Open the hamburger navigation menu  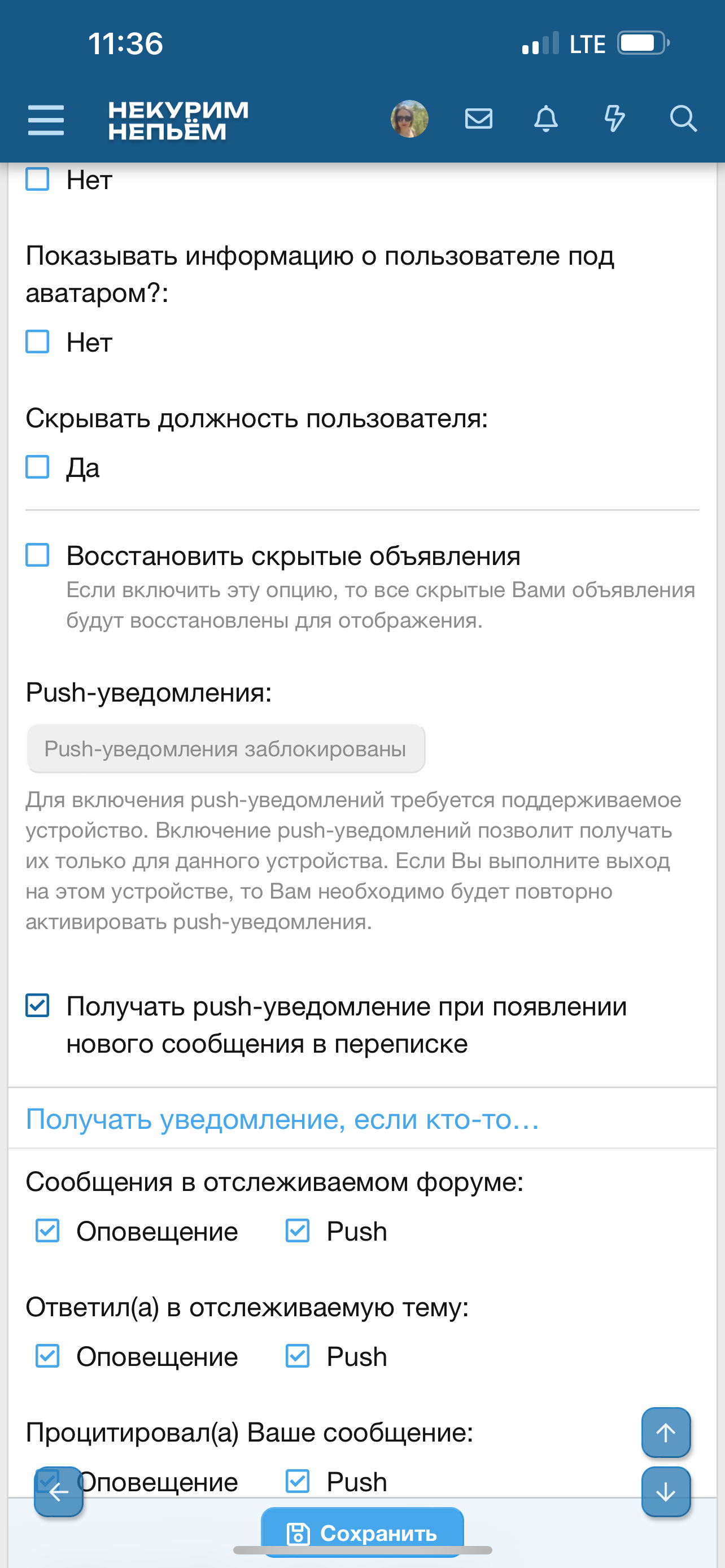tap(46, 119)
